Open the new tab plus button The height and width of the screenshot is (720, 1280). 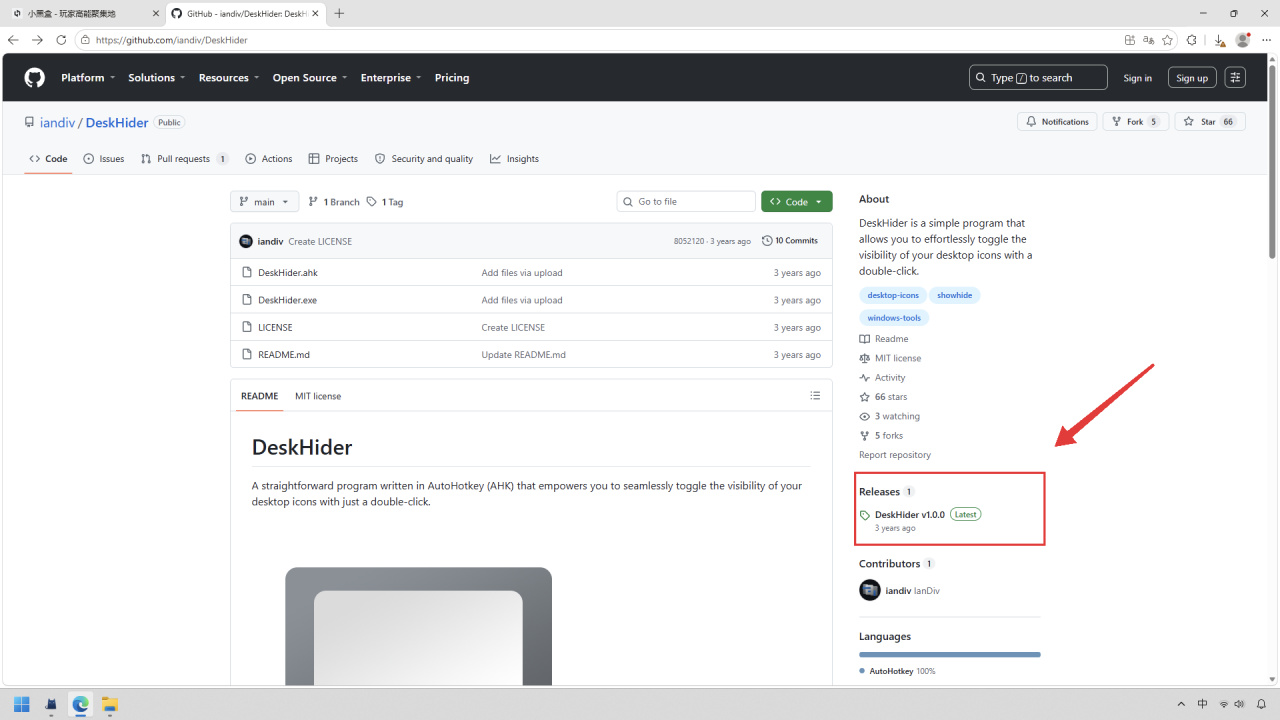point(339,13)
